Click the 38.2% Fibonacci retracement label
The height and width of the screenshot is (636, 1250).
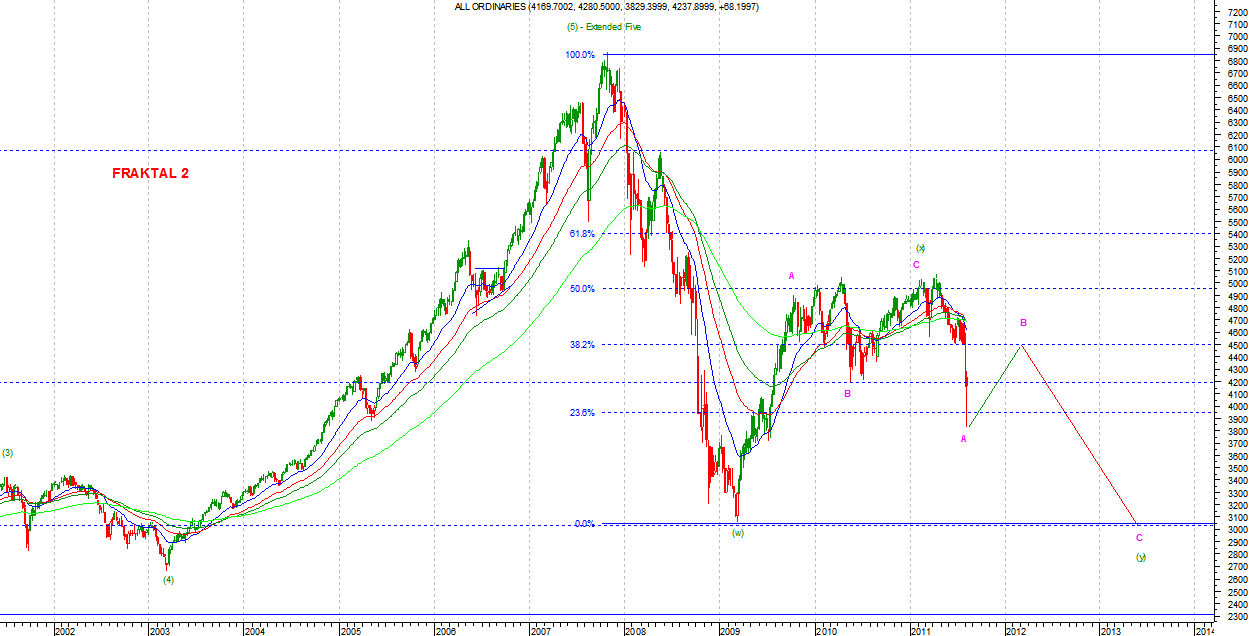click(582, 345)
